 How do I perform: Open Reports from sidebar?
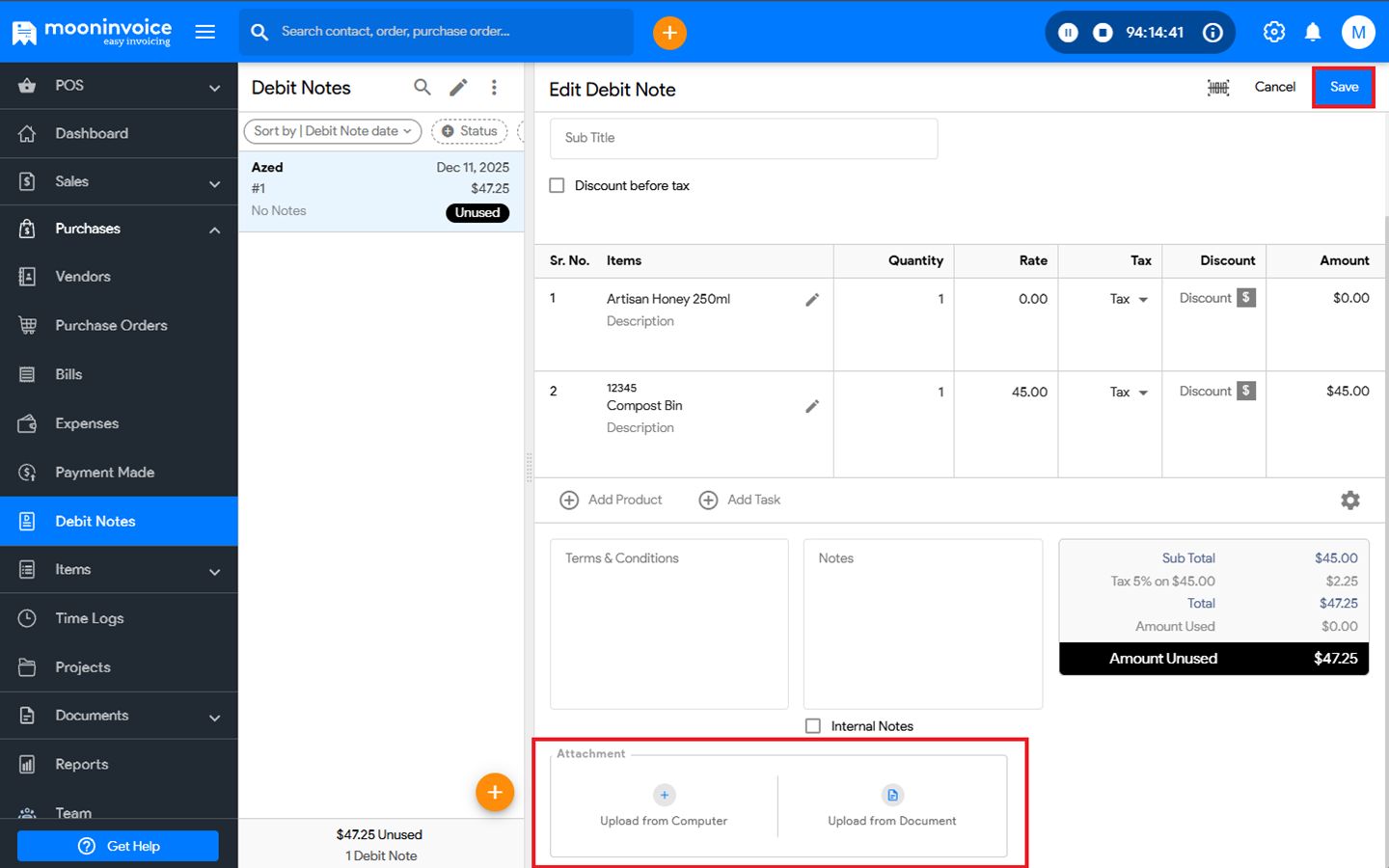[x=82, y=765]
